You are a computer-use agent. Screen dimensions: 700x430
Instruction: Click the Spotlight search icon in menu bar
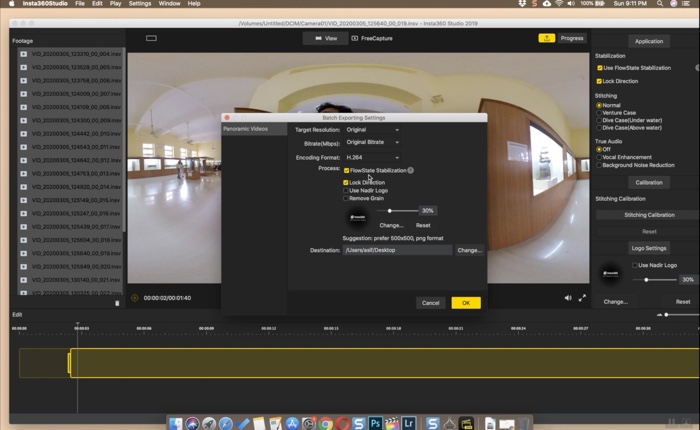coord(659,4)
